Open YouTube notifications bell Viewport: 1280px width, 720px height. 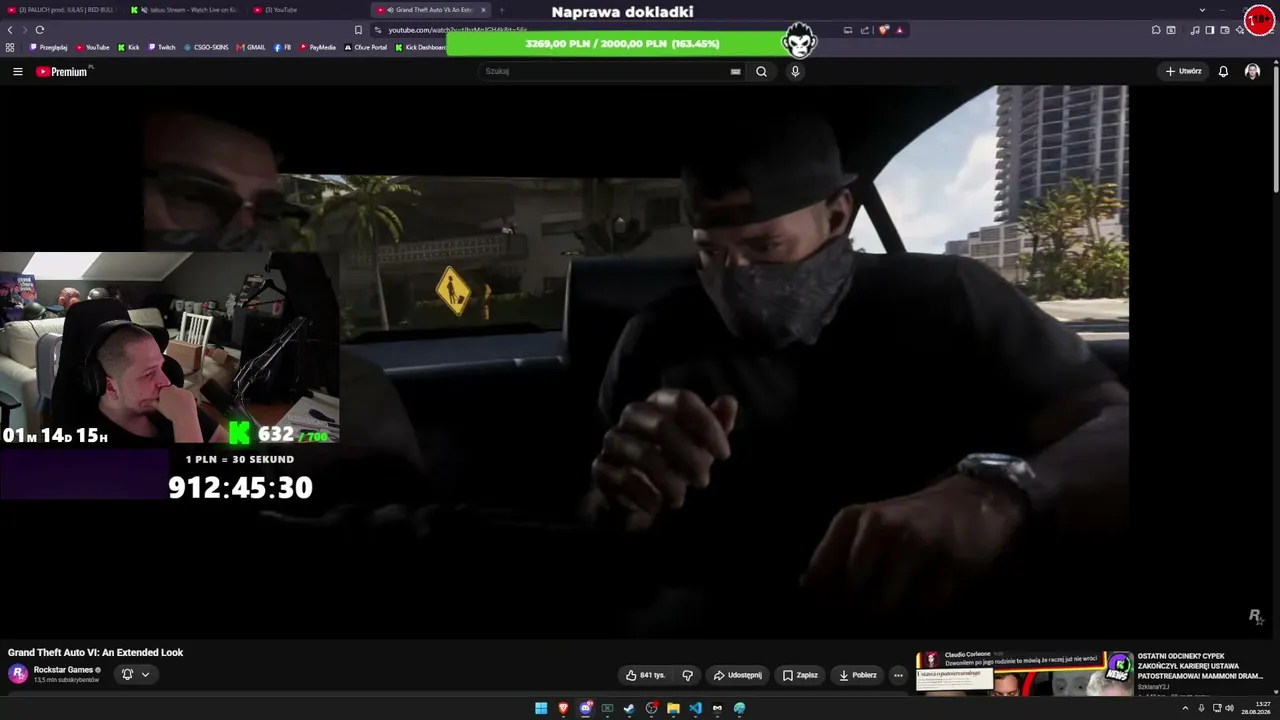point(1223,71)
